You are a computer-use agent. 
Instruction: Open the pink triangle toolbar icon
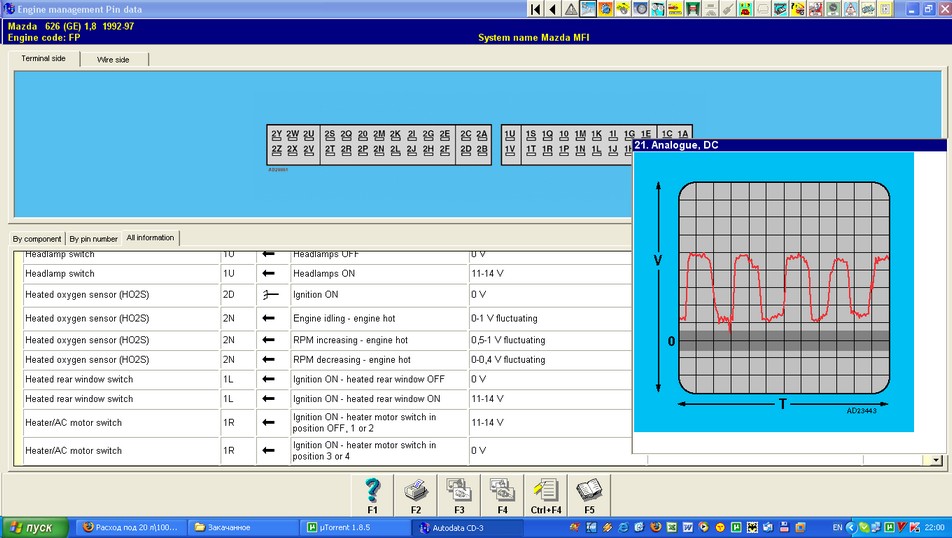850,9
